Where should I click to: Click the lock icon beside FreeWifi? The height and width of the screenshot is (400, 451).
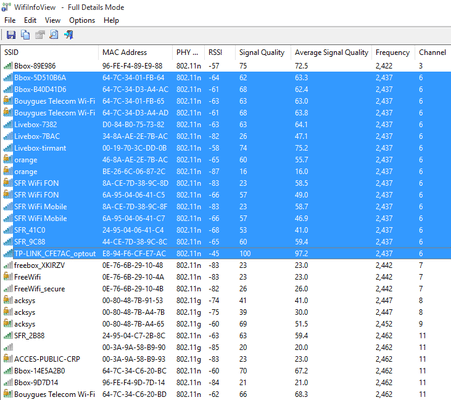click(8, 277)
